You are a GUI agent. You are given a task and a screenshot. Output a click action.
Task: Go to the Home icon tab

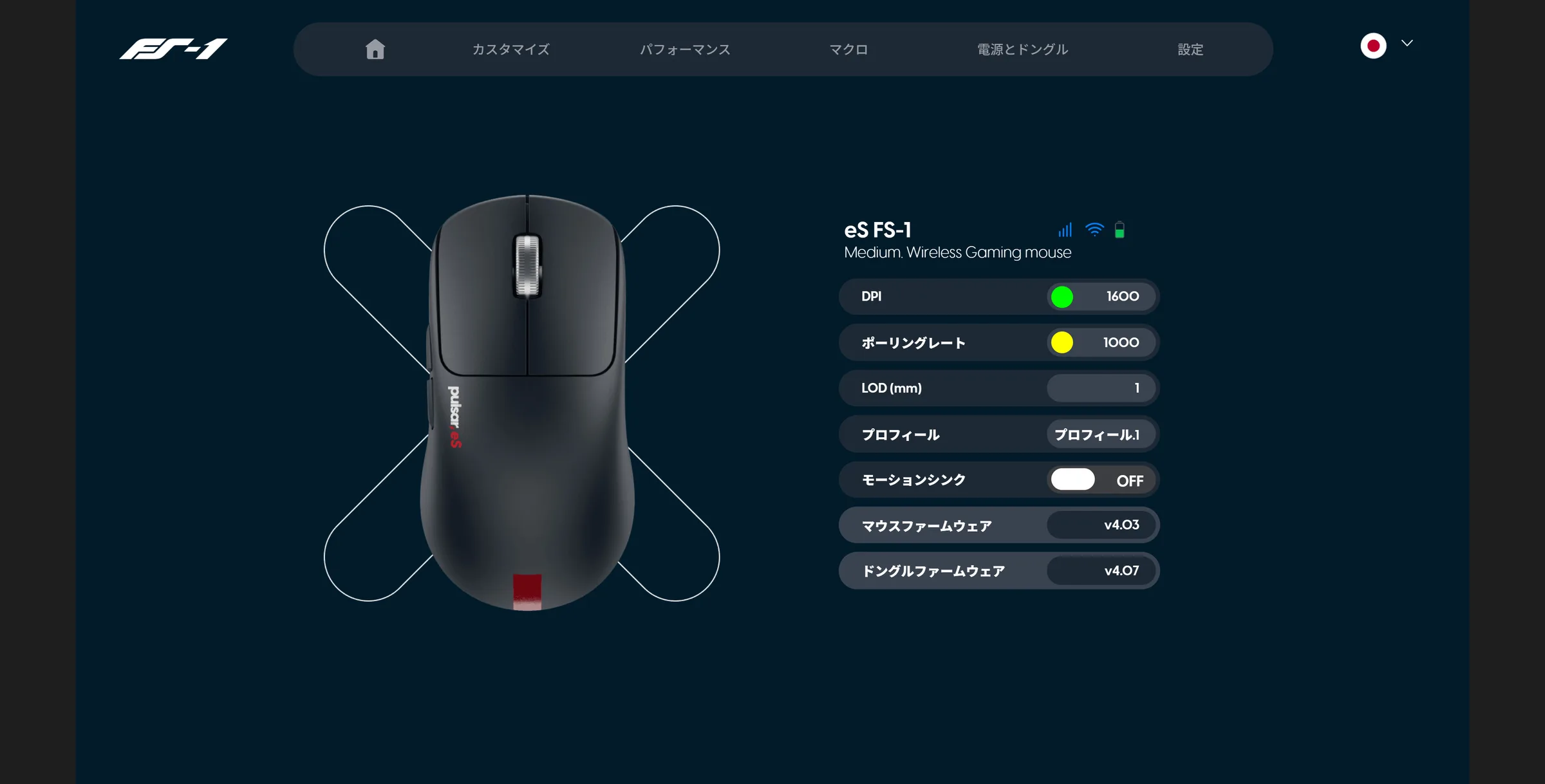[x=375, y=50]
